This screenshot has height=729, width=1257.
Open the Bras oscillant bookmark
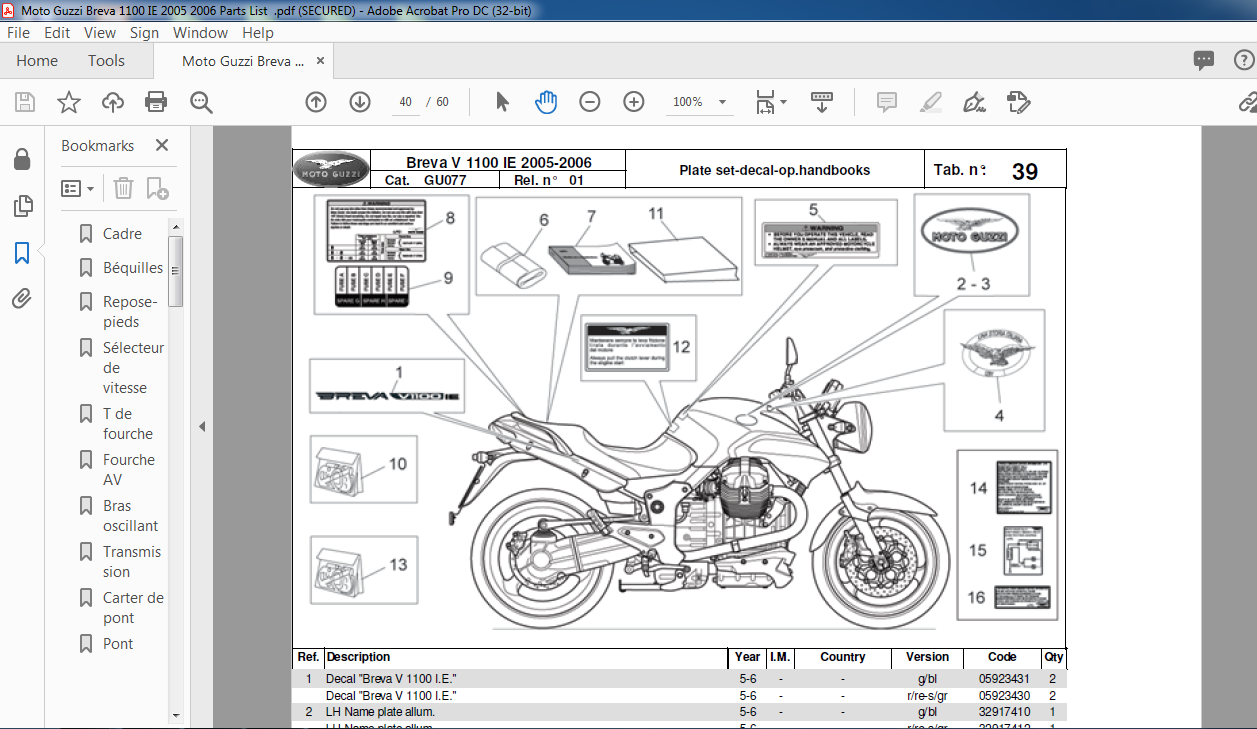tap(130, 516)
